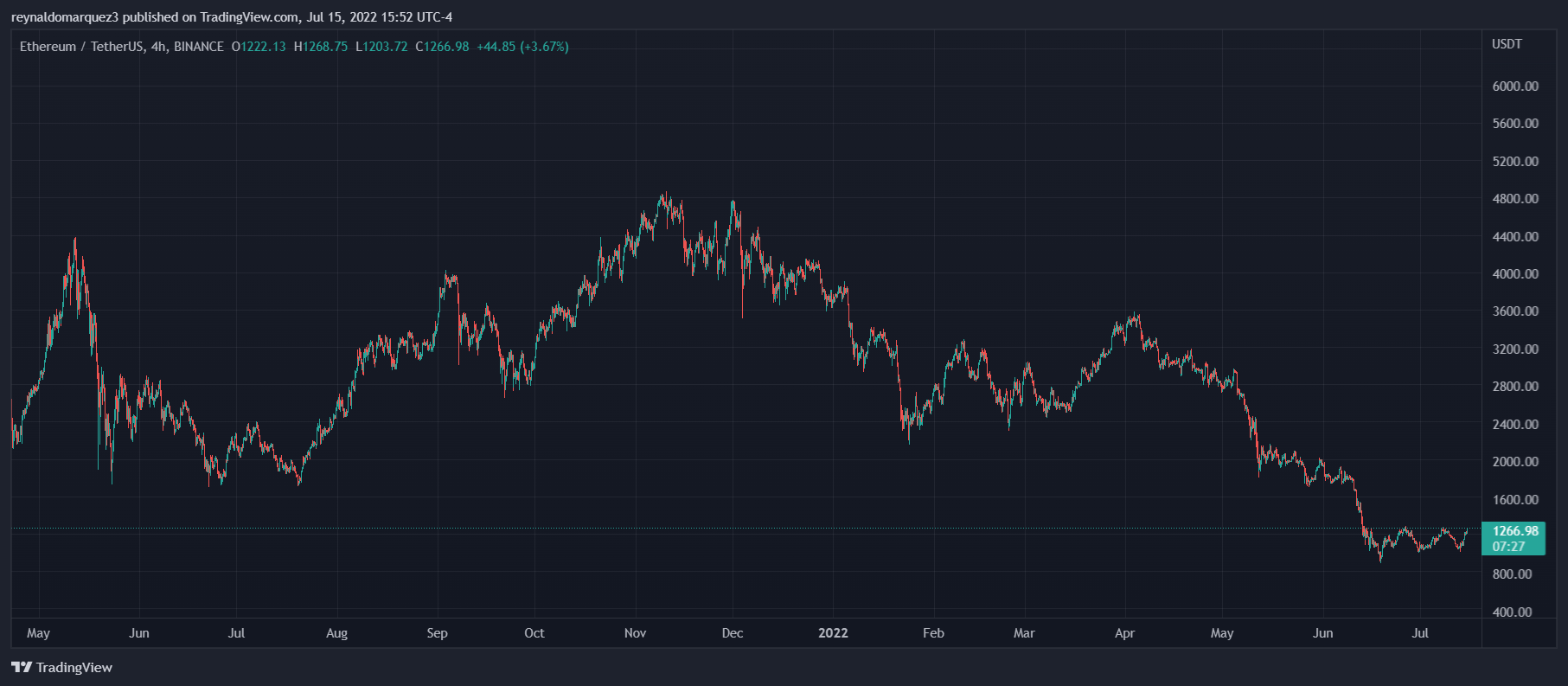Click the 4000.00 price axis label
This screenshot has width=1568, height=686.
(1515, 274)
